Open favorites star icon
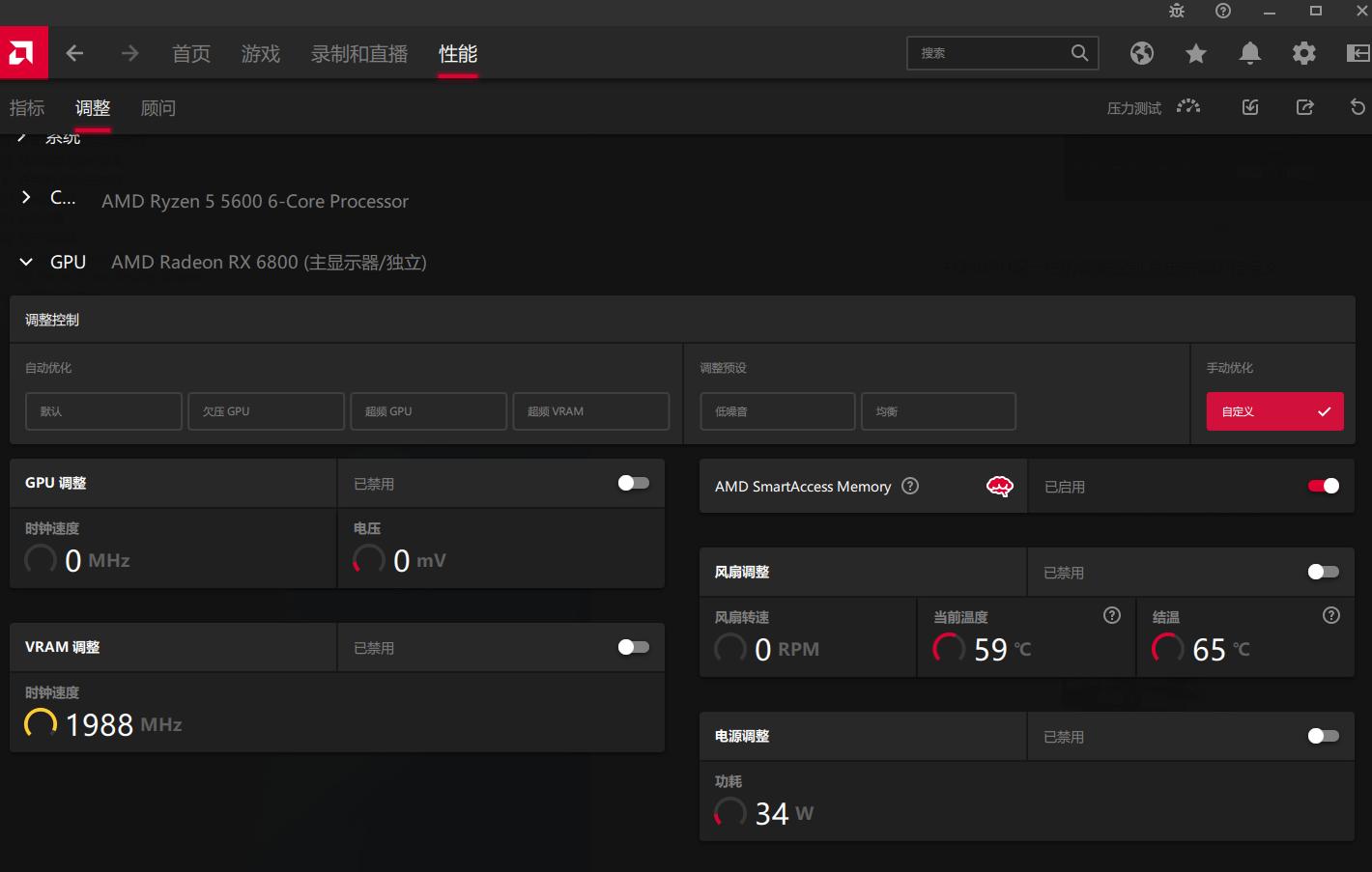Screen dimensions: 1372x872 click(1196, 53)
